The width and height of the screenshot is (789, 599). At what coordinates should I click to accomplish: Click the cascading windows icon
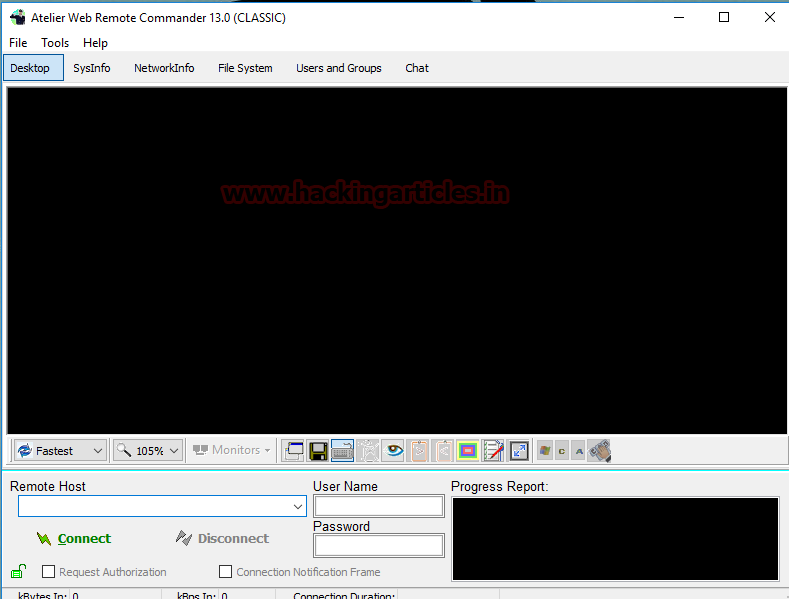[293, 451]
